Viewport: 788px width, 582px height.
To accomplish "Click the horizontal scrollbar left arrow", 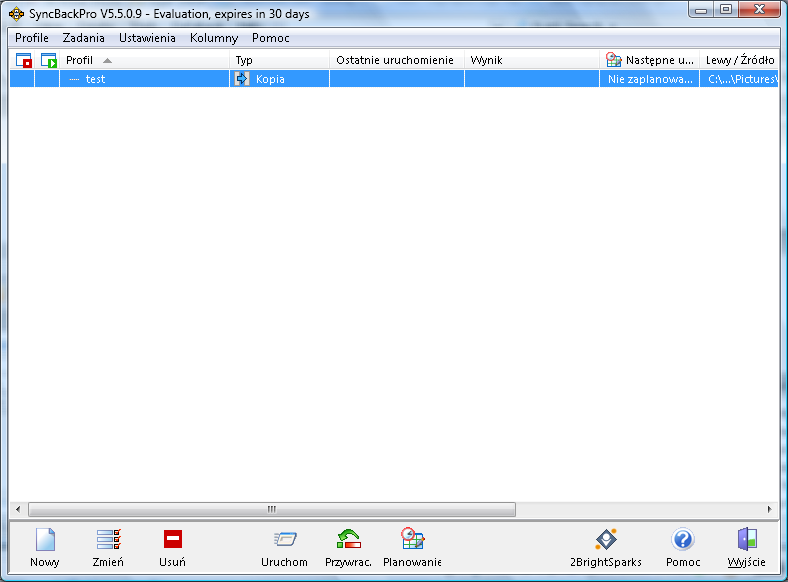I will 18,509.
